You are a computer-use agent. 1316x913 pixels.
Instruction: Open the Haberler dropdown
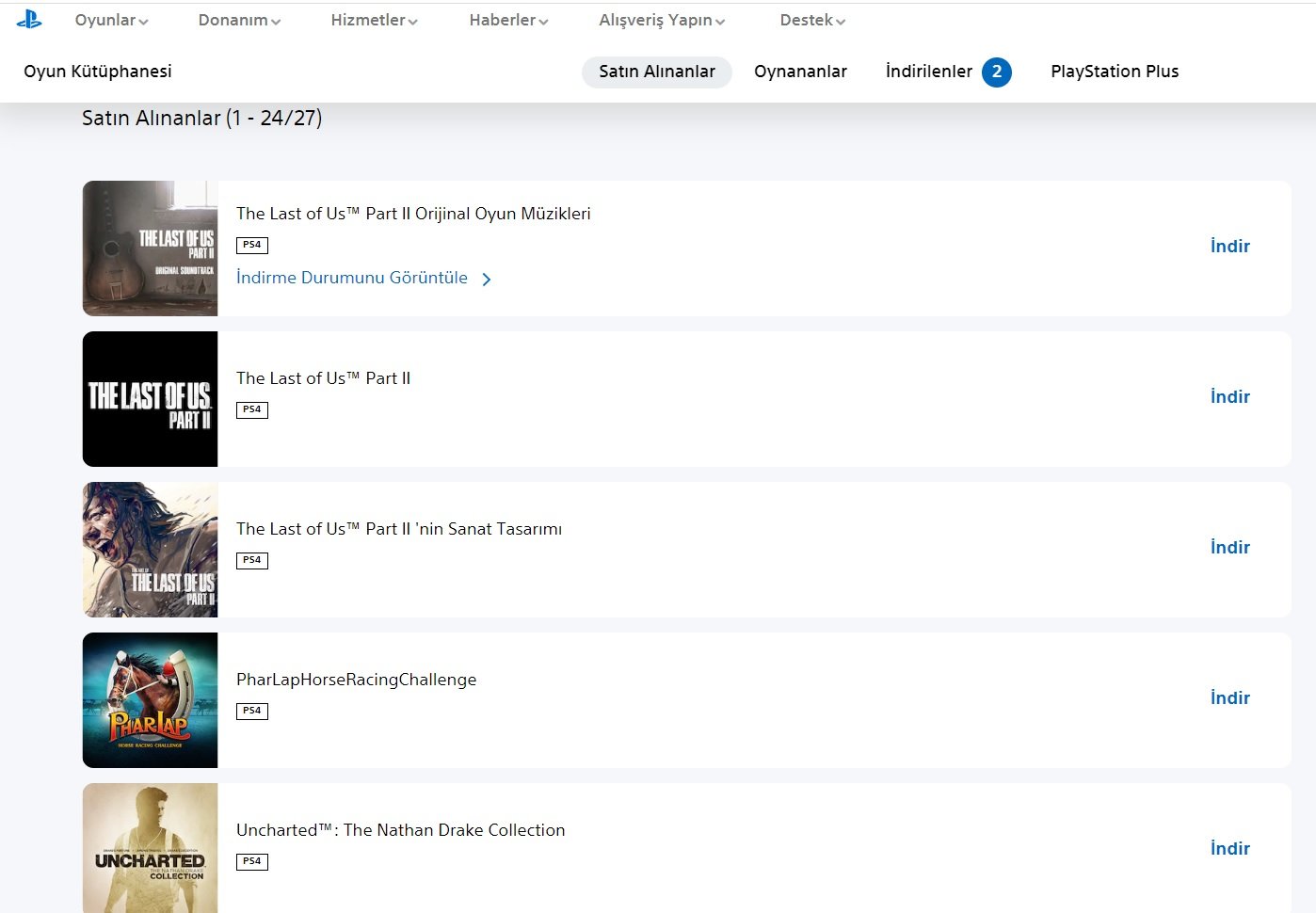click(508, 20)
